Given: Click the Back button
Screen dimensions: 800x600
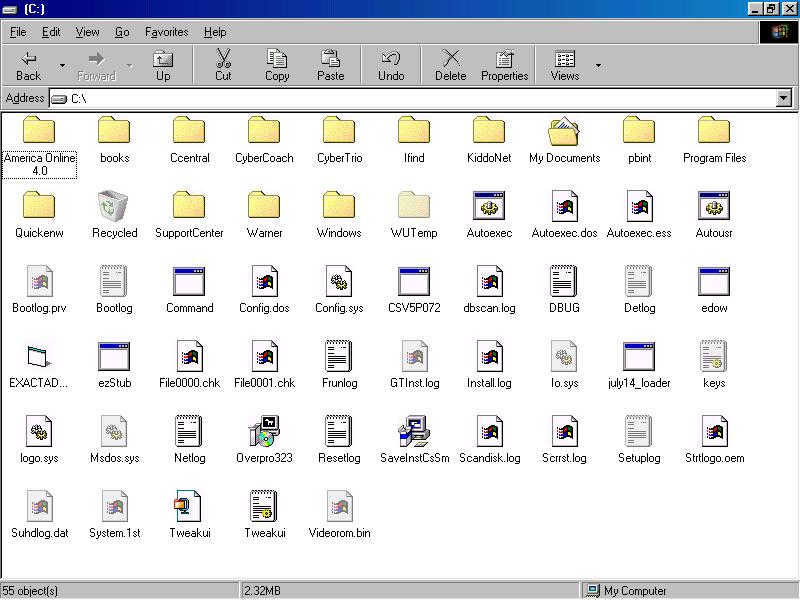Looking at the screenshot, I should point(29,65).
